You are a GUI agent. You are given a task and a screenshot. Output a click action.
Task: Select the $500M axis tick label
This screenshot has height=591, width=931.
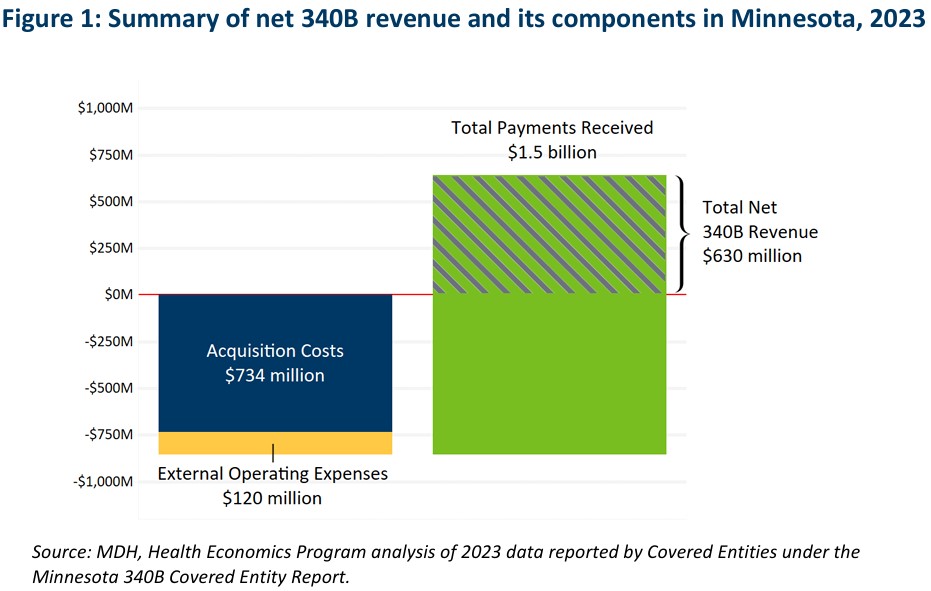[110, 201]
